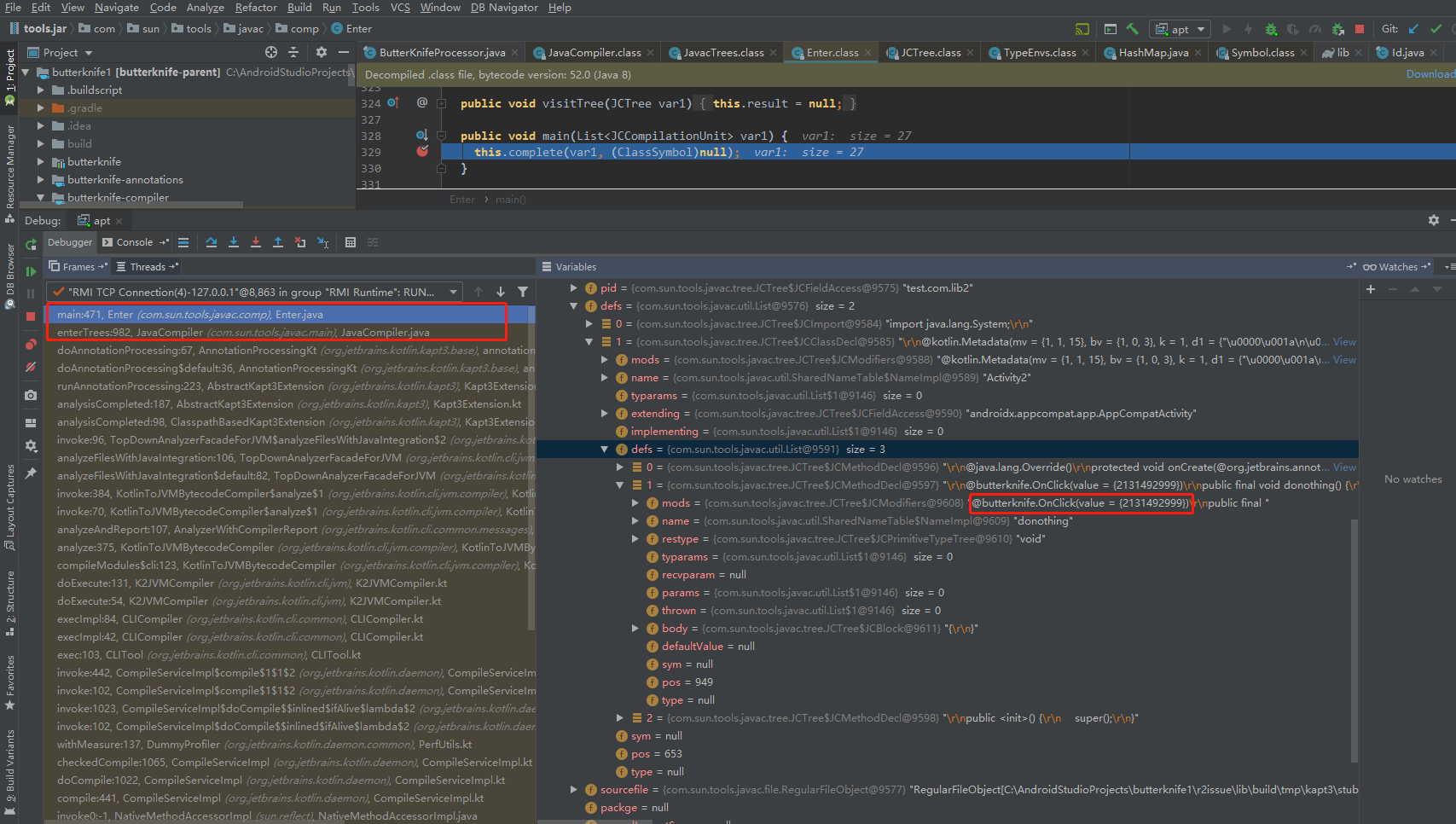Screen dimensions: 1456x824
Task: Close the apt debug session tab
Action: 119,221
